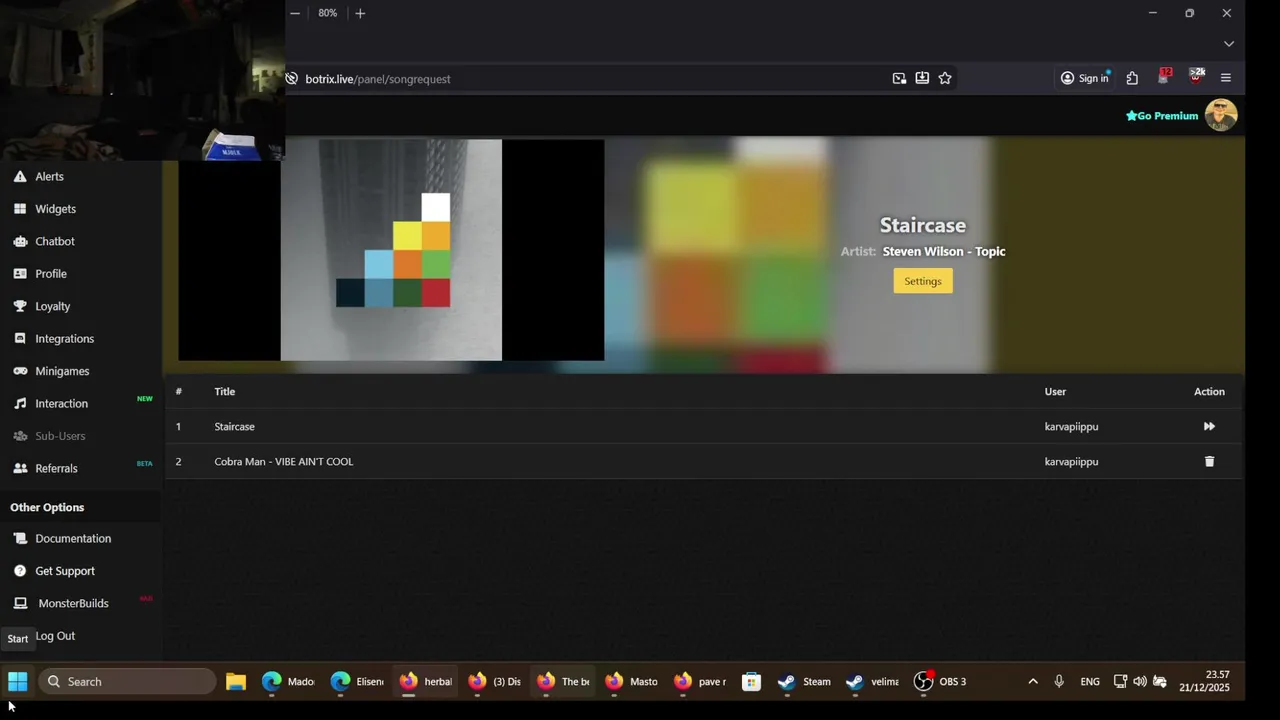
Task: Zoom in with the plus button
Action: 360,13
